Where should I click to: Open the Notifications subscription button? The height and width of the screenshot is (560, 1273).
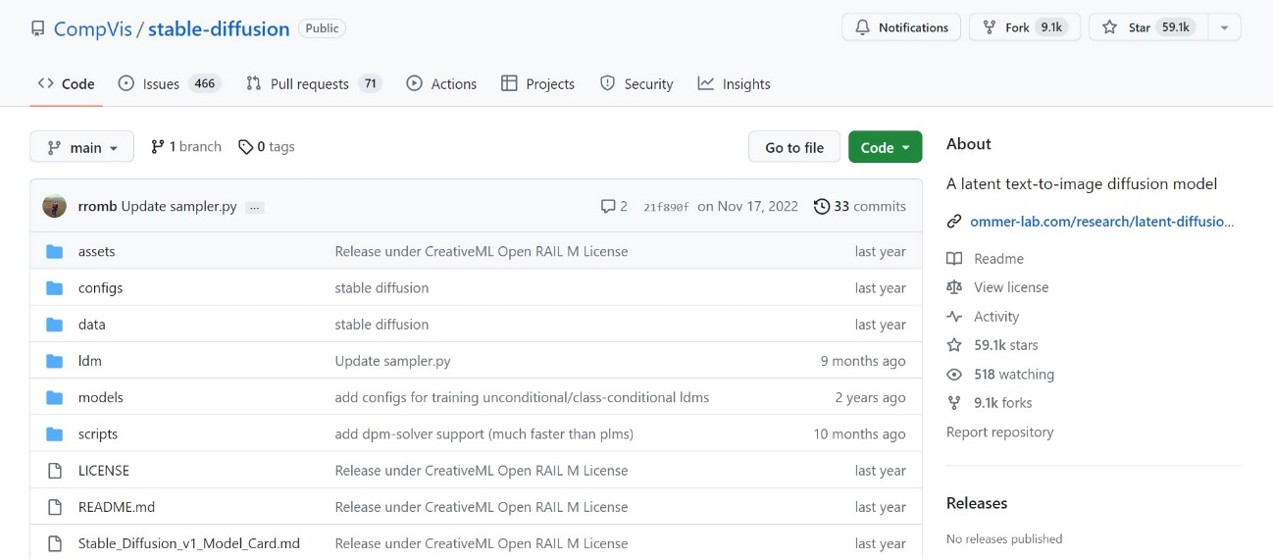pos(901,28)
